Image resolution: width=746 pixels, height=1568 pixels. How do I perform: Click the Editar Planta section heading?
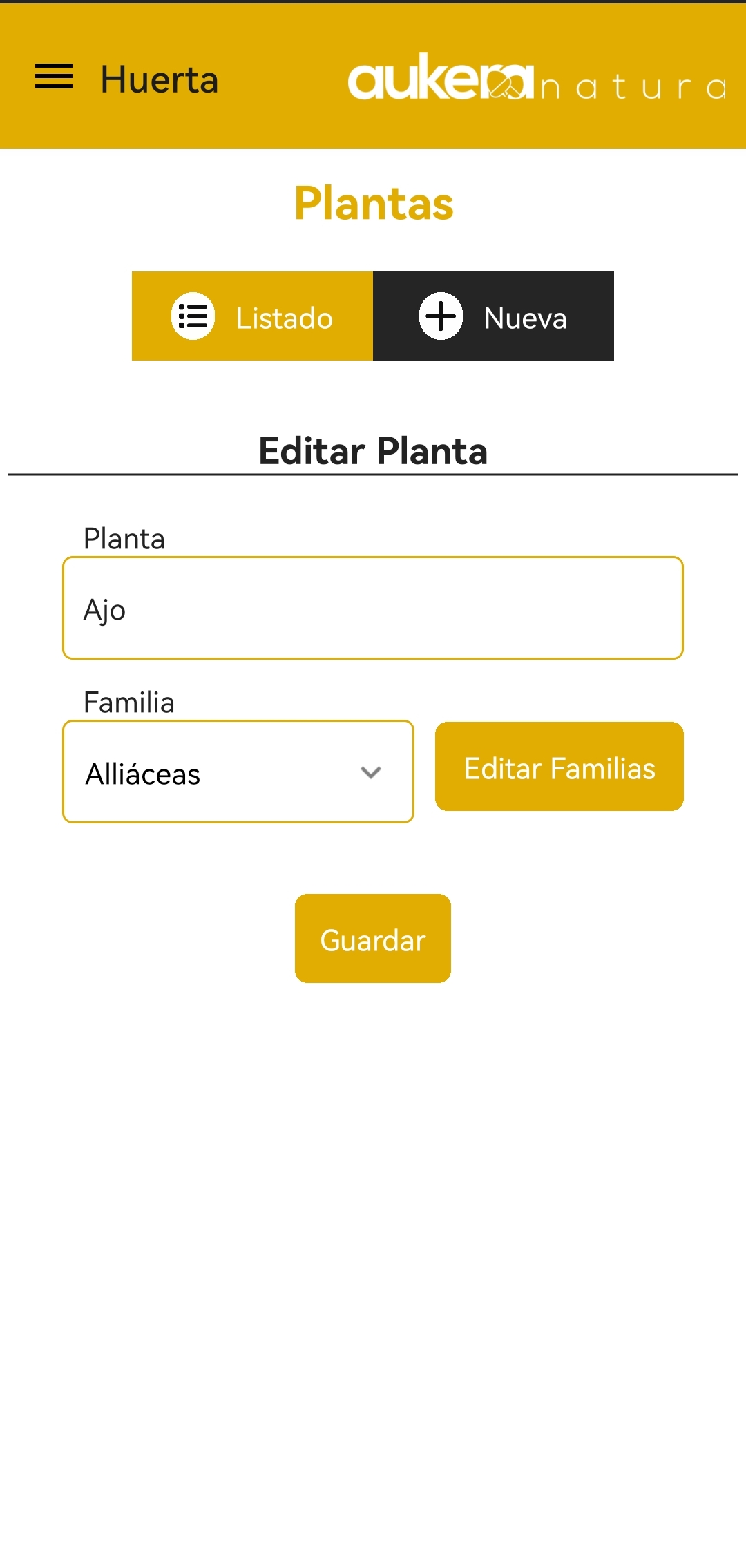[x=373, y=451]
